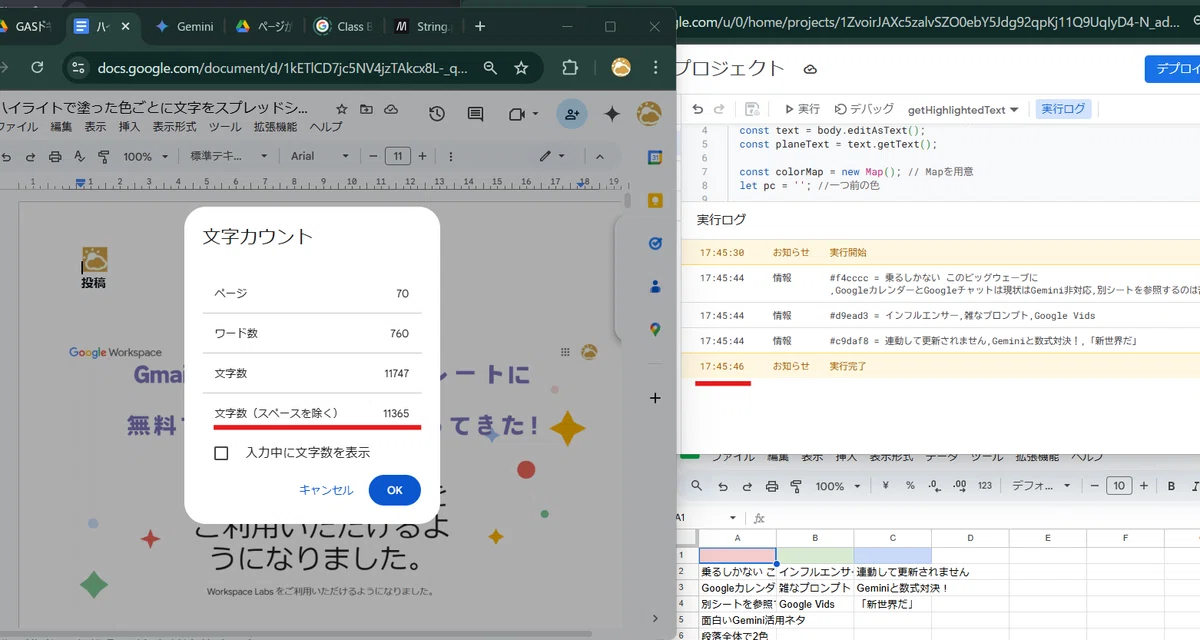Image resolution: width=1200 pixels, height=640 pixels.
Task: Click Sheets paint format icon
Action: pos(797,486)
